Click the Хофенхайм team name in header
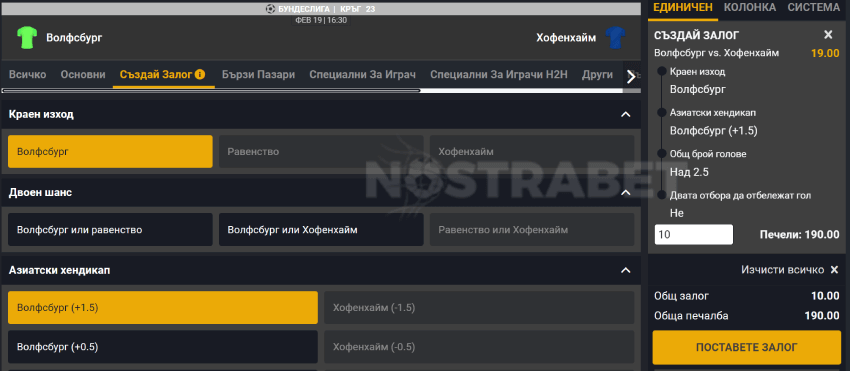Image resolution: width=850 pixels, height=371 pixels. [x=566, y=37]
